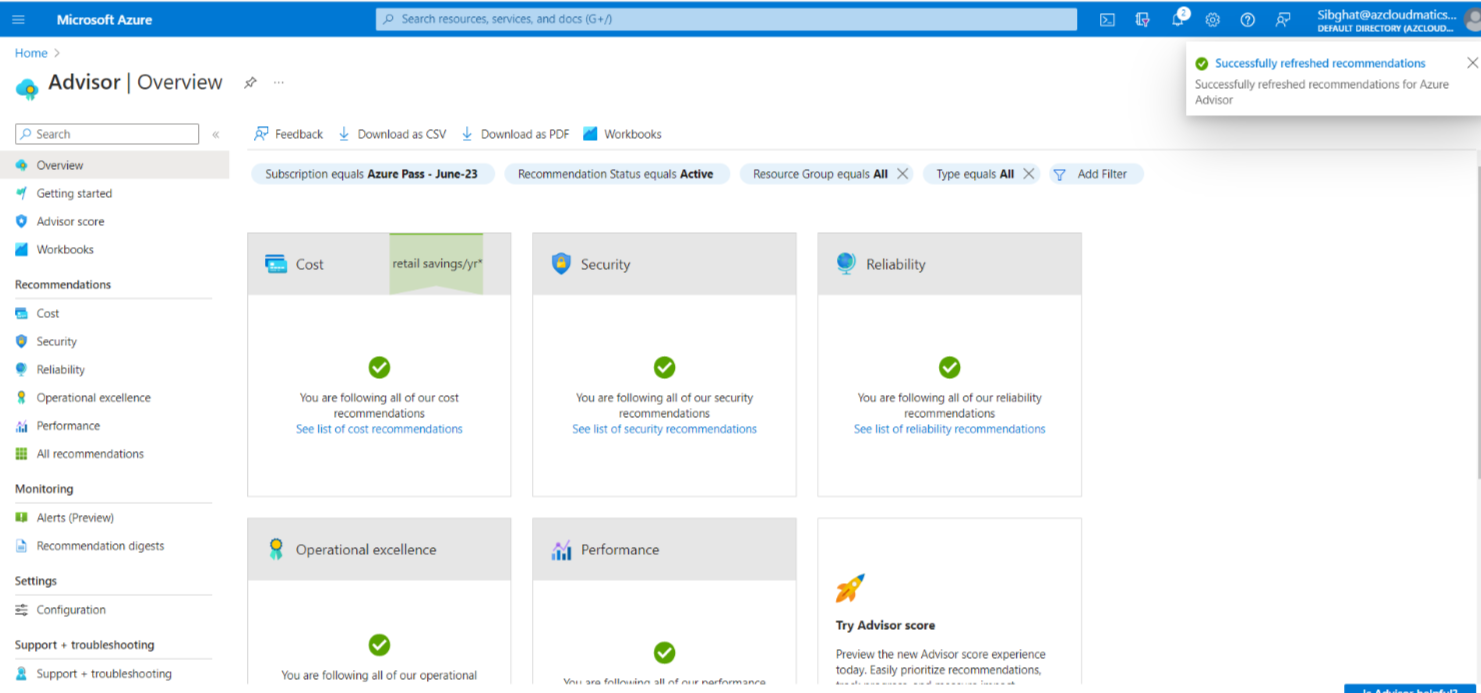The width and height of the screenshot is (1481, 693).
Task: Open the portal hamburger menu
Action: click(17, 18)
